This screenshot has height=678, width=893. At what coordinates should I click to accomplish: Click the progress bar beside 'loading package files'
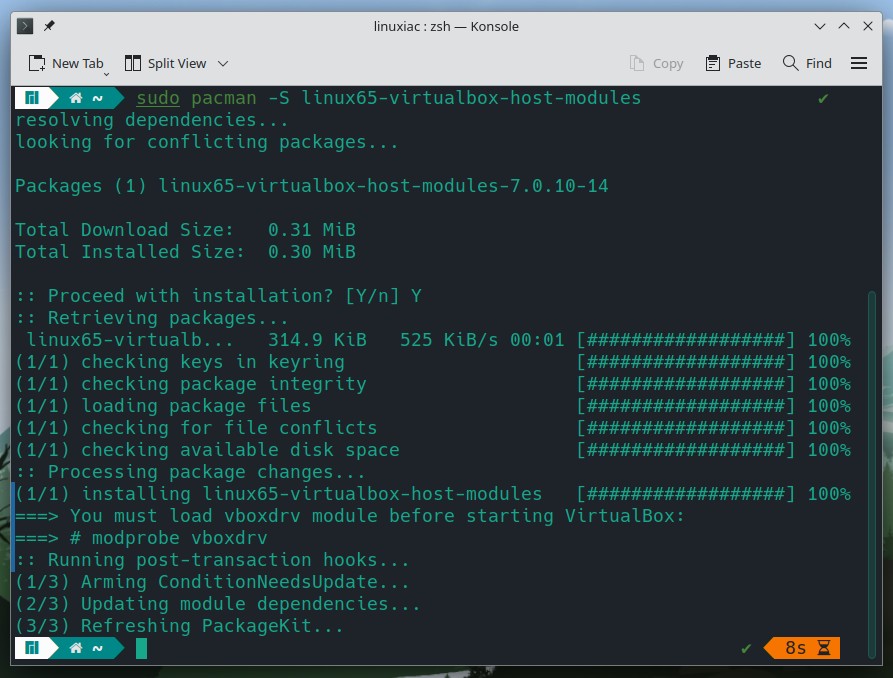pyautogui.click(x=686, y=406)
